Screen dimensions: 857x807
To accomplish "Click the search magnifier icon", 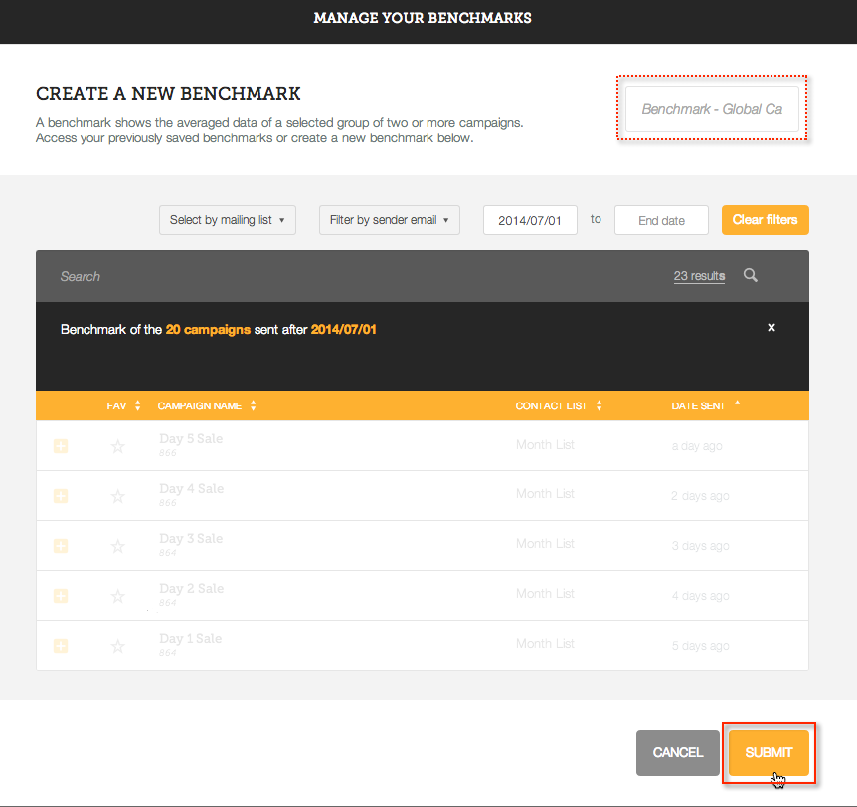I will tap(750, 275).
